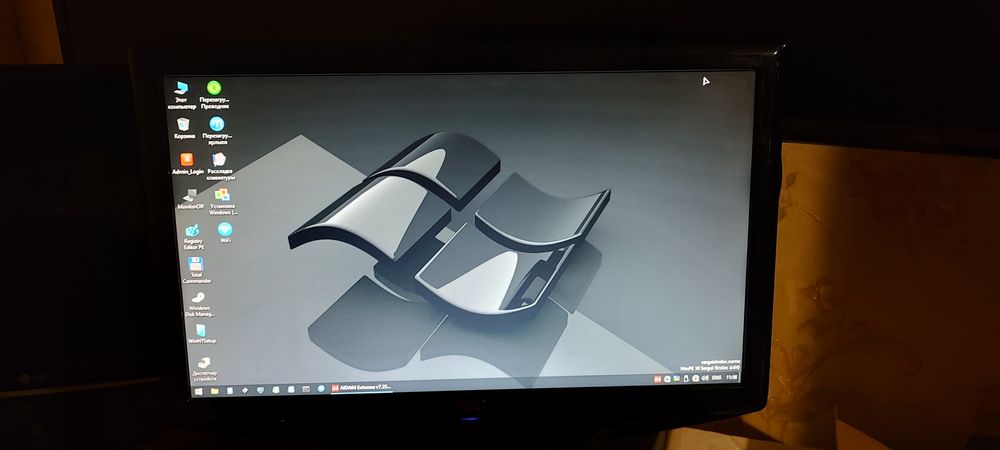Open the volume speaker icon in the tray
This screenshot has height=450, width=1000.
[705, 378]
